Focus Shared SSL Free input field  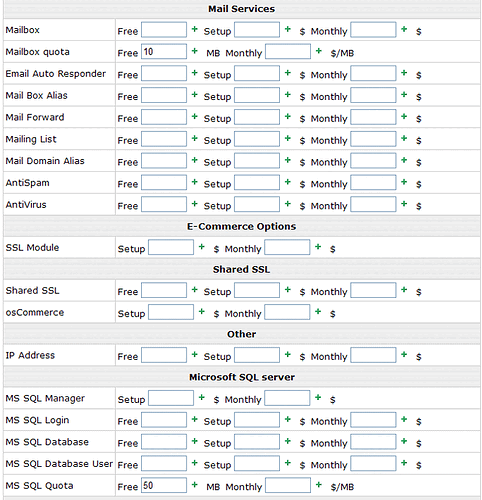164,290
